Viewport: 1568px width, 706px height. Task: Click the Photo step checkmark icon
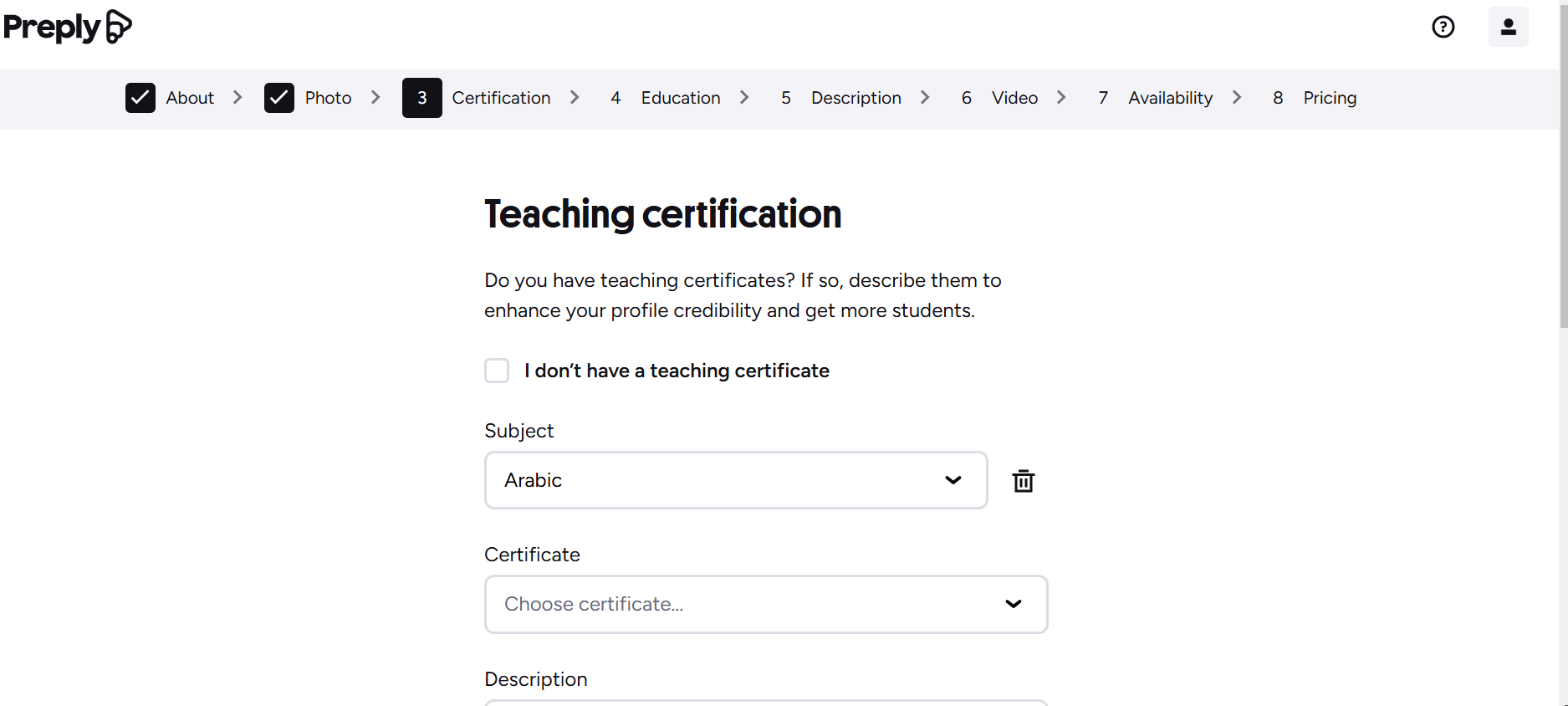coord(279,98)
